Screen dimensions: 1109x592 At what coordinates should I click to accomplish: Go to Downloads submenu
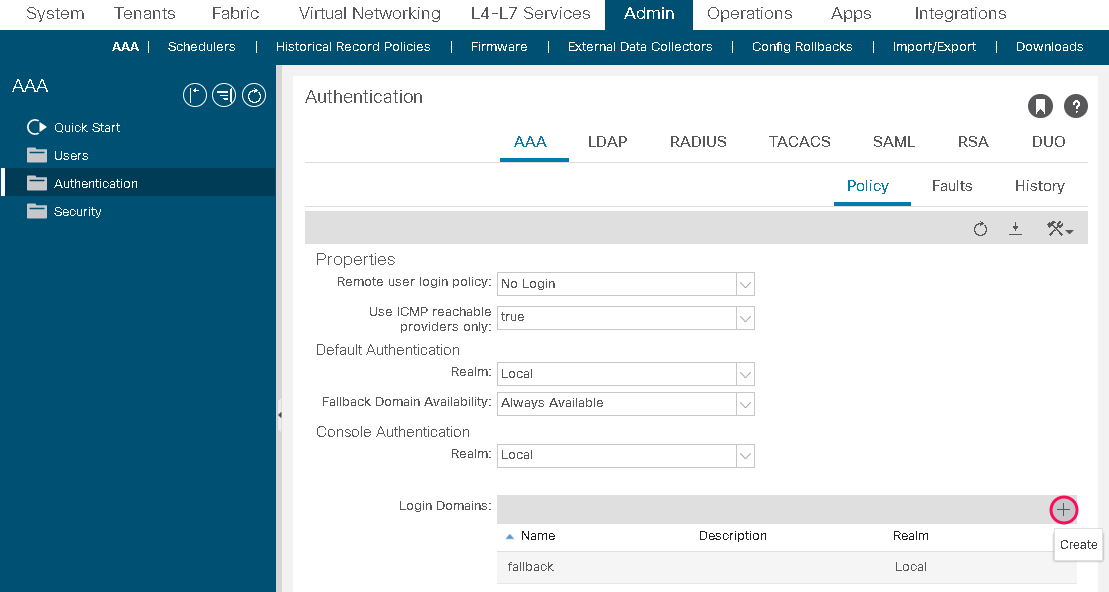(x=1050, y=47)
